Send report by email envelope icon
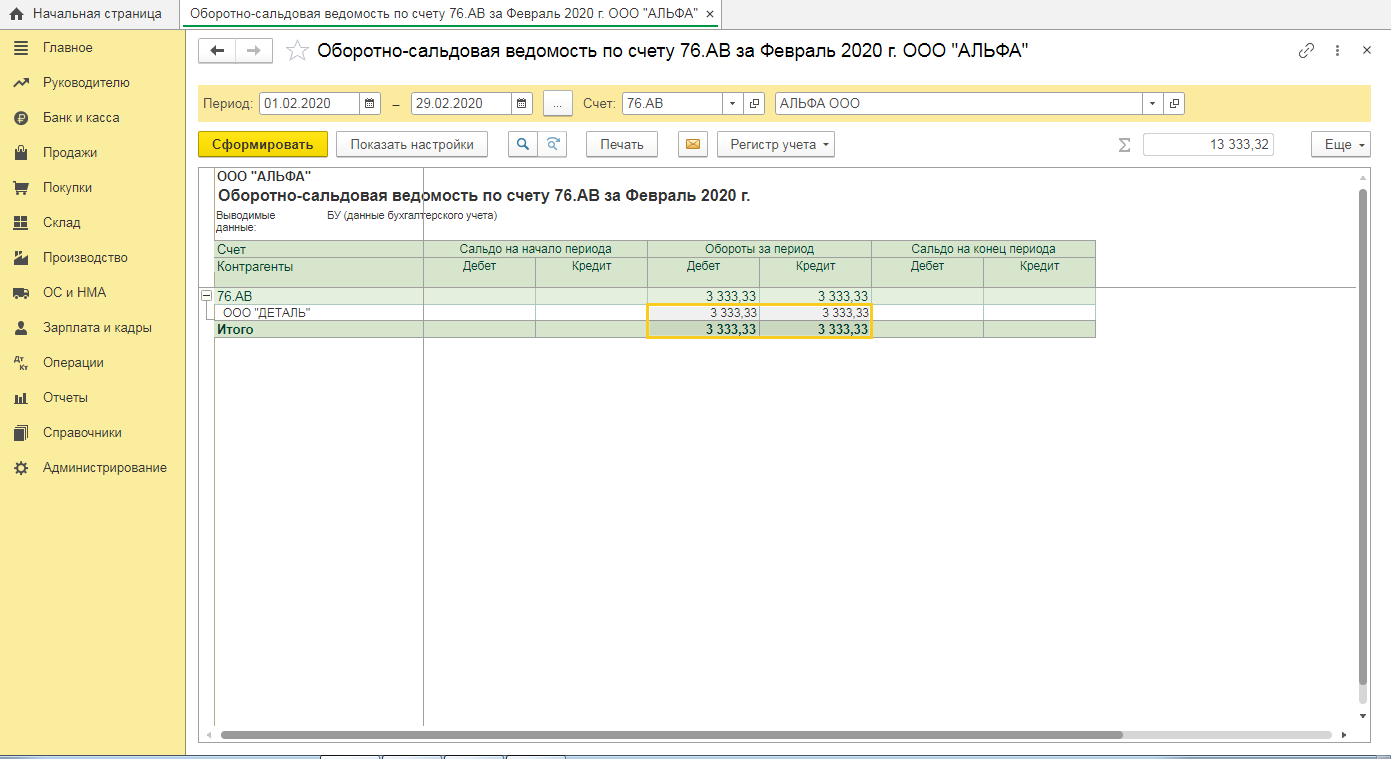Image resolution: width=1391 pixels, height=759 pixels. [x=692, y=144]
